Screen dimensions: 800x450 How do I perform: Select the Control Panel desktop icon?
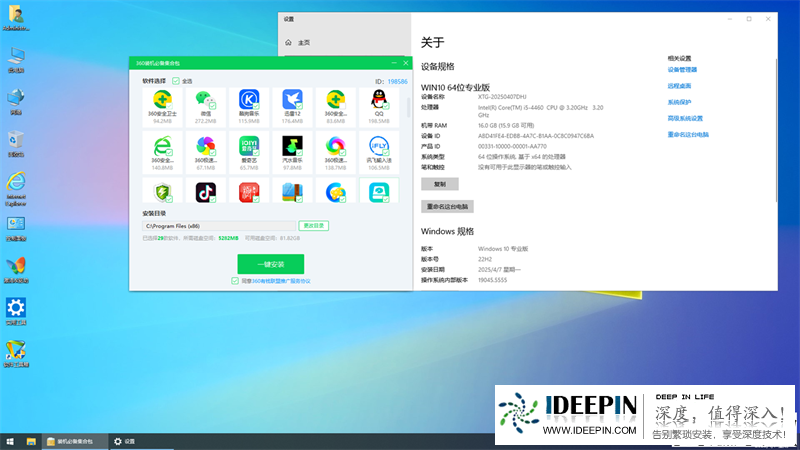pyautogui.click(x=16, y=229)
